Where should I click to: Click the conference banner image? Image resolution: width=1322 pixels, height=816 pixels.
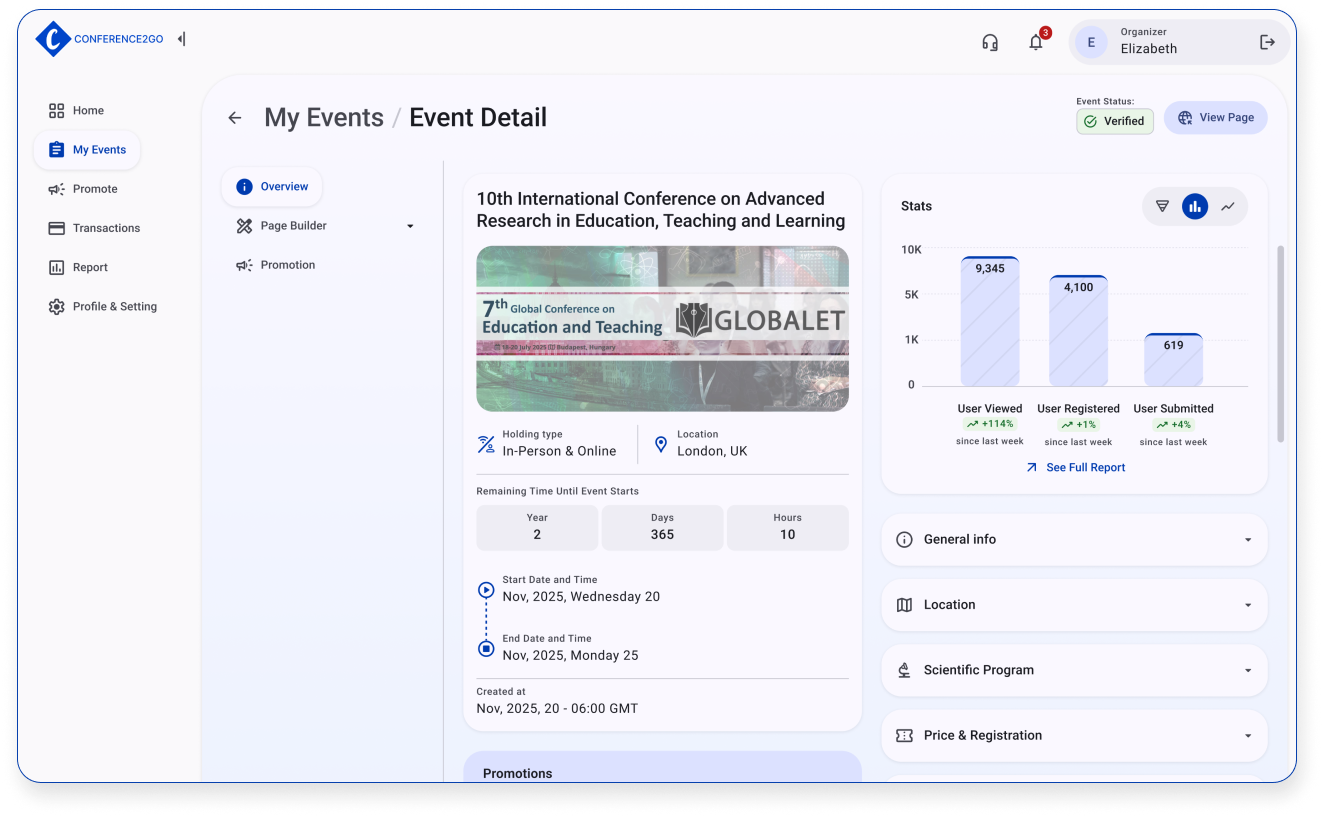(662, 328)
